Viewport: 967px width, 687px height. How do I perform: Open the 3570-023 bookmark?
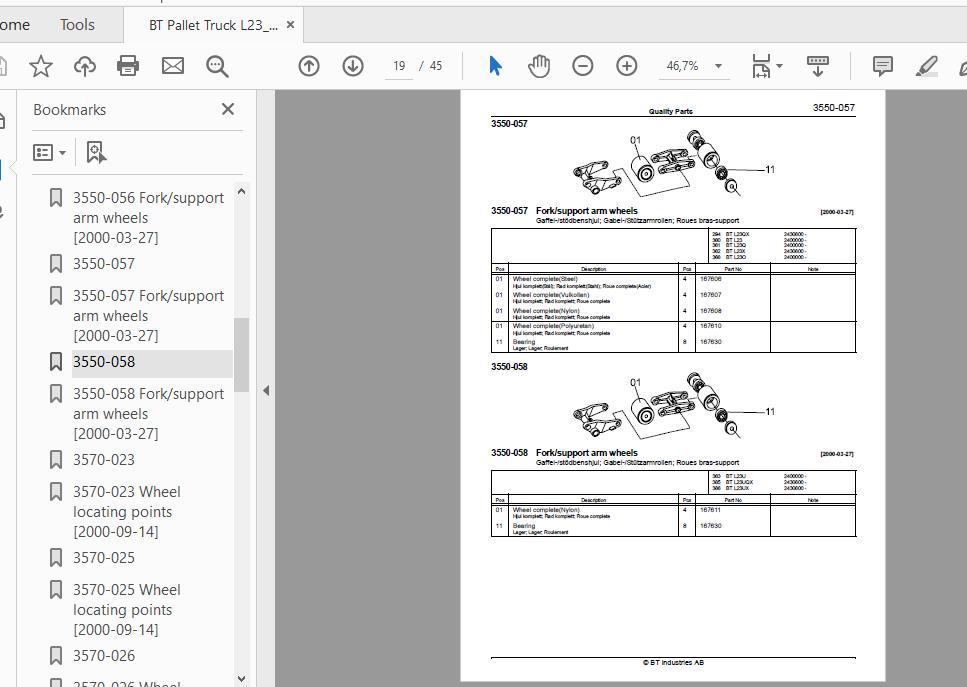(x=104, y=460)
